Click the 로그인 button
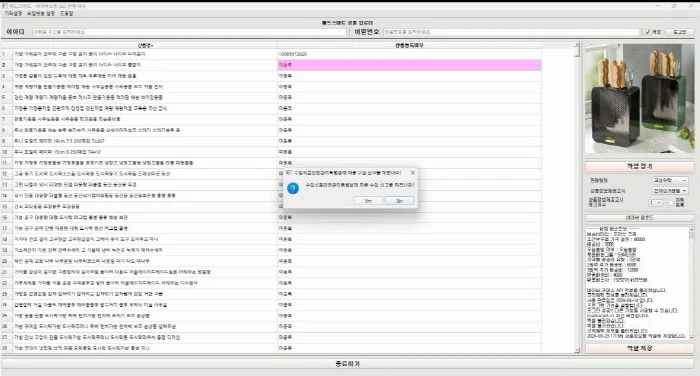 (679, 32)
